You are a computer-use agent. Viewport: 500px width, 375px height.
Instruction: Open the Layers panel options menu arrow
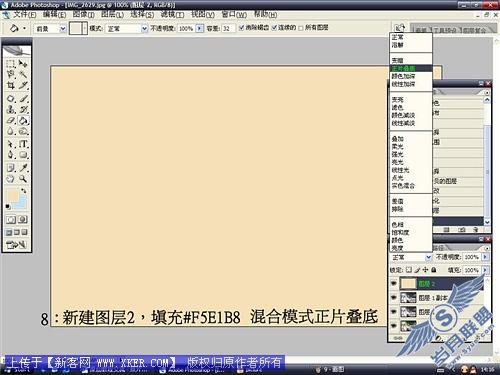pyautogui.click(x=487, y=248)
